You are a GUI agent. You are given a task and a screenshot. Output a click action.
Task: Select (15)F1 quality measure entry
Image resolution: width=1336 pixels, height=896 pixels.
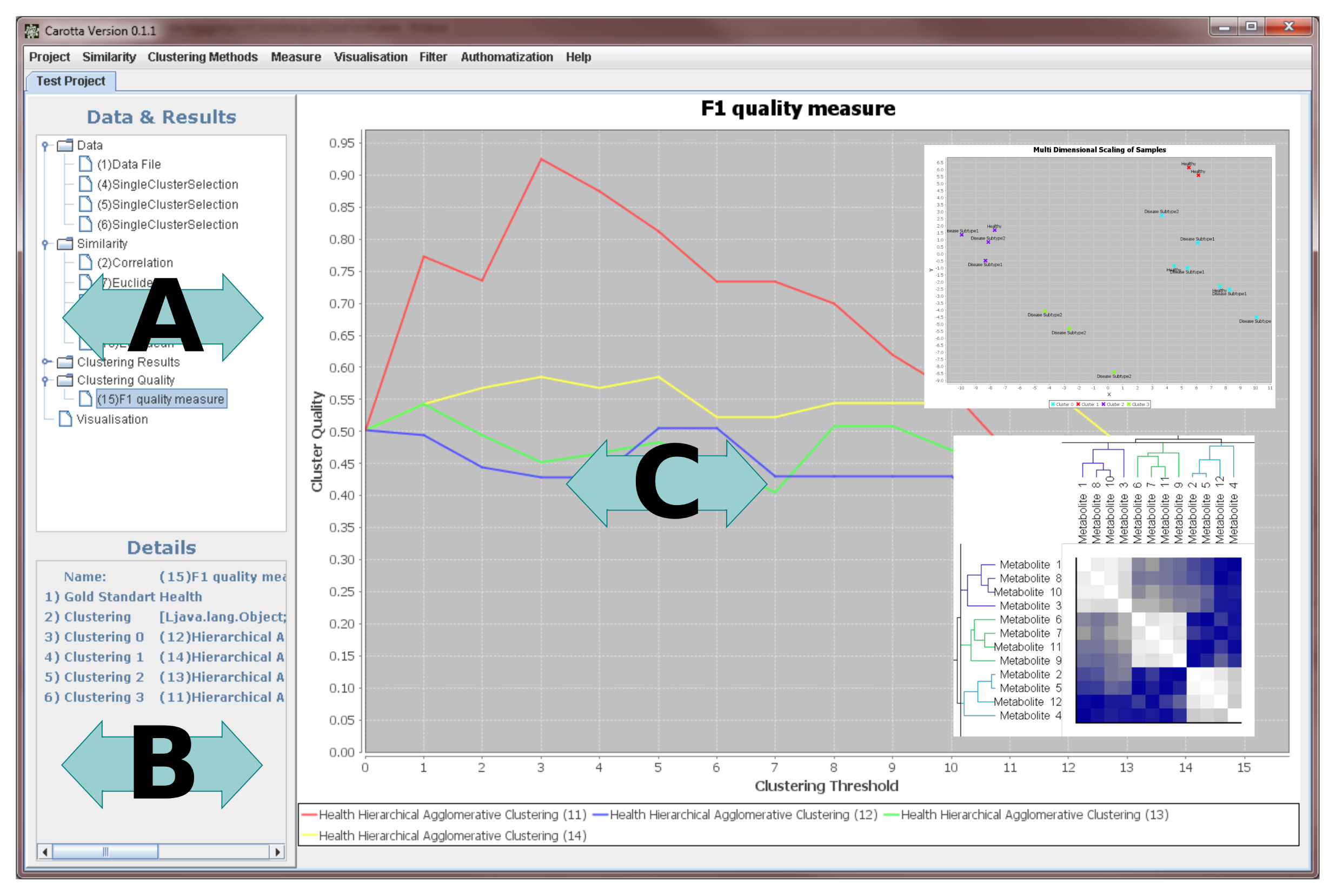click(161, 400)
